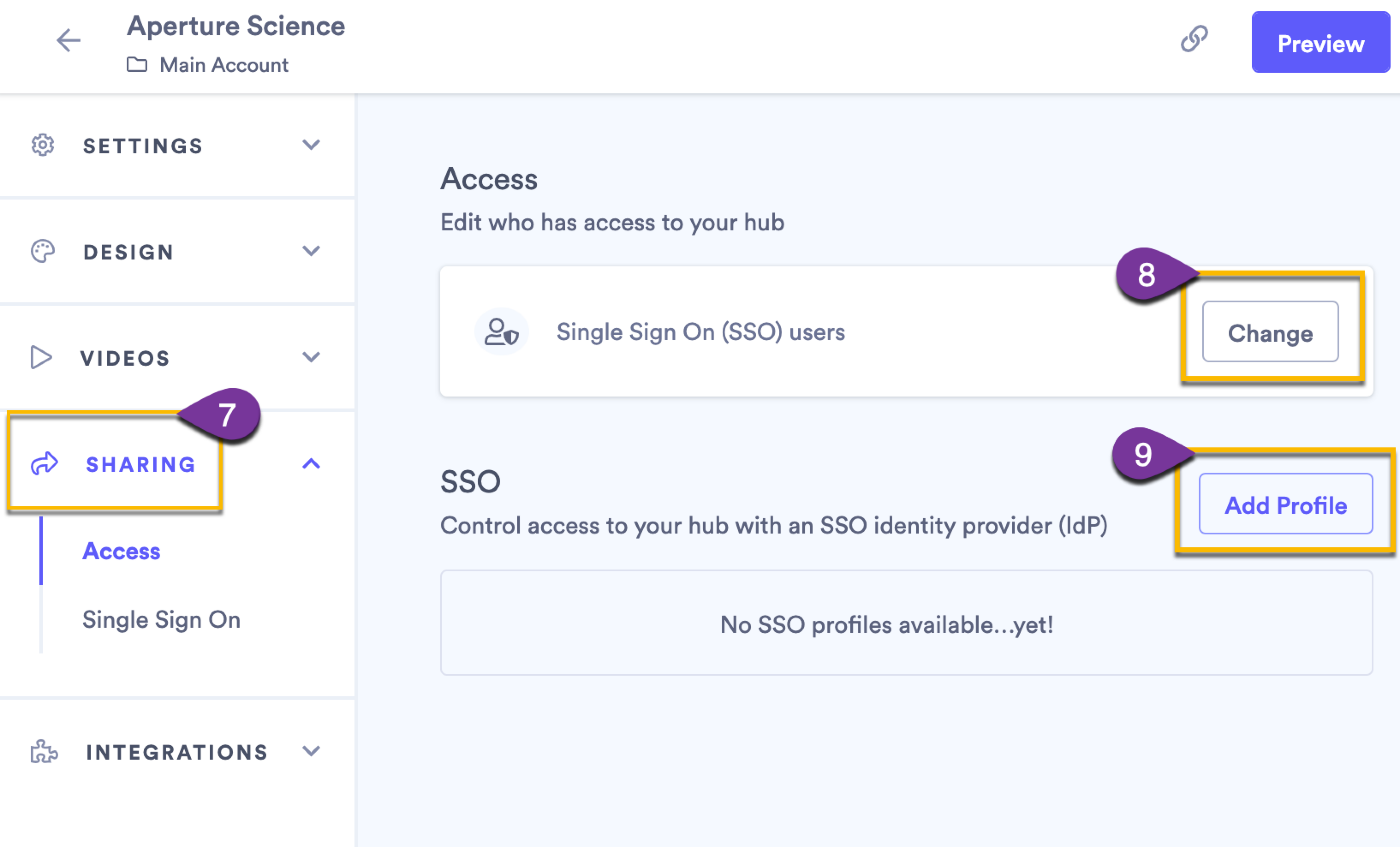Click the Aperture Science hub title
Viewport: 1400px width, 847px height.
tap(236, 26)
